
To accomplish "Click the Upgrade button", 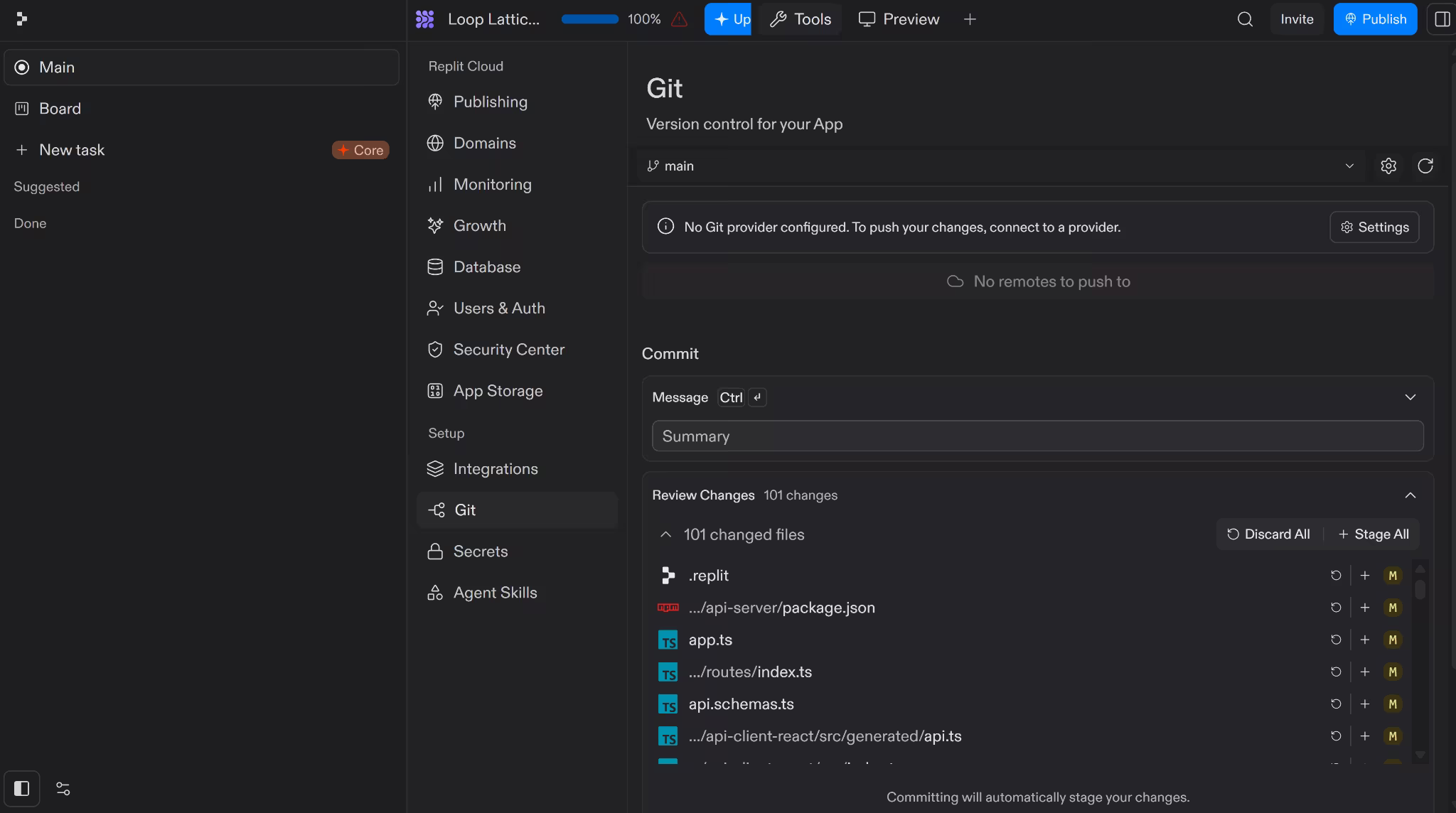I will tap(728, 19).
